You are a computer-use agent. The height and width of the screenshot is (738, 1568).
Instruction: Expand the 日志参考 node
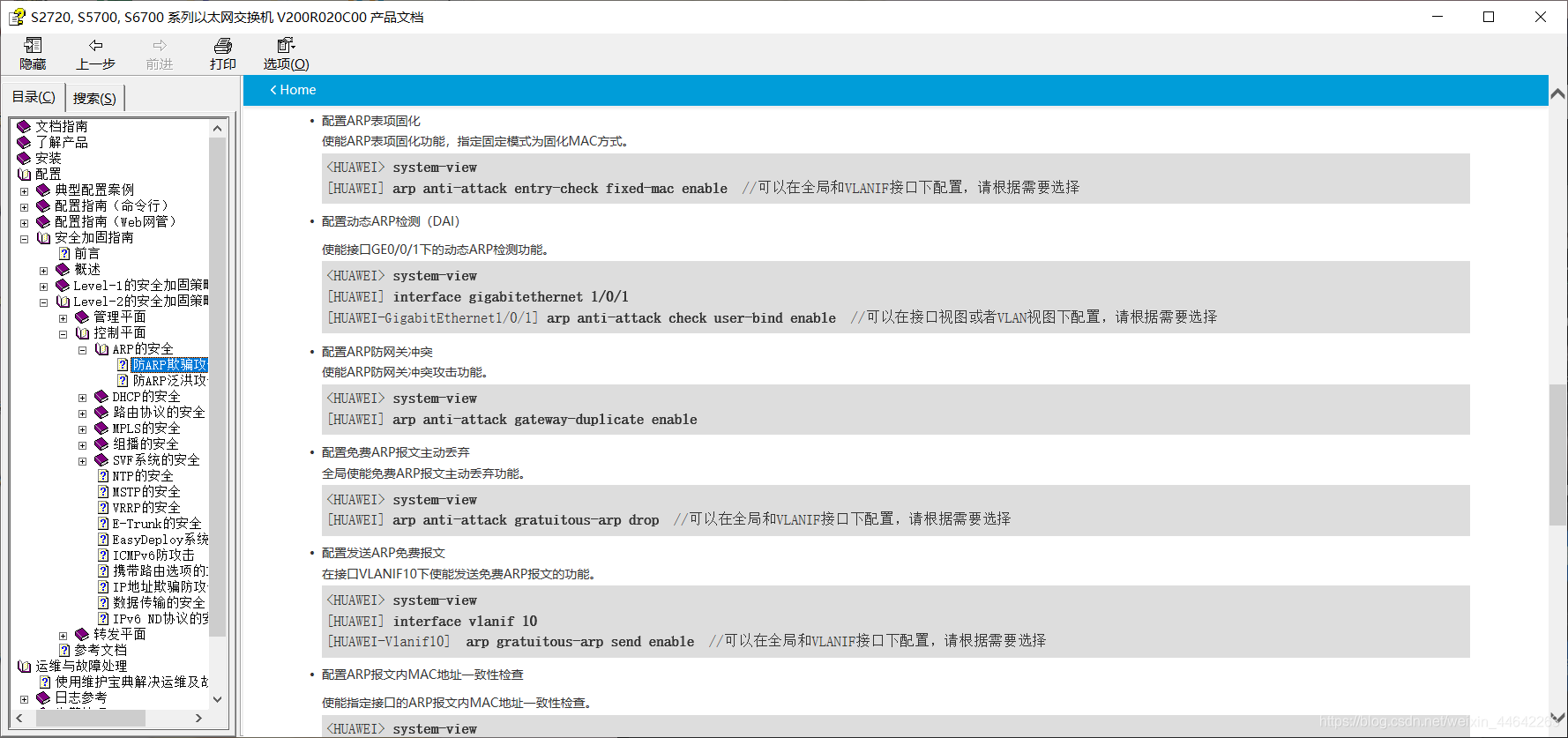point(24,699)
